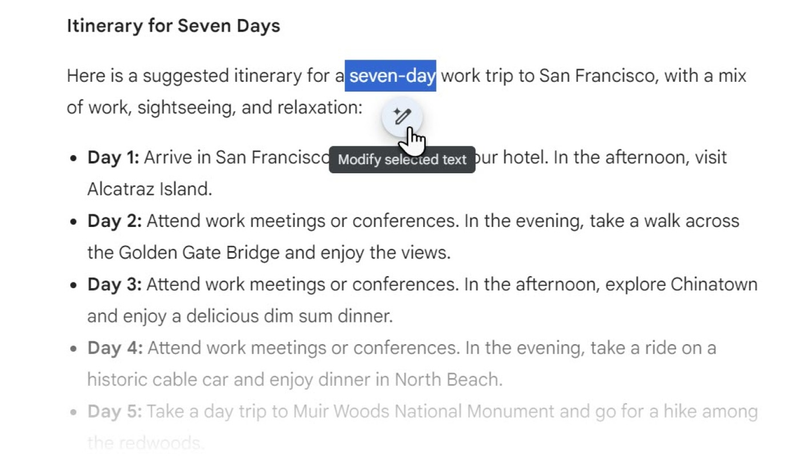Click the bold "Day 3:" label
The height and width of the screenshot is (466, 800).
(114, 285)
